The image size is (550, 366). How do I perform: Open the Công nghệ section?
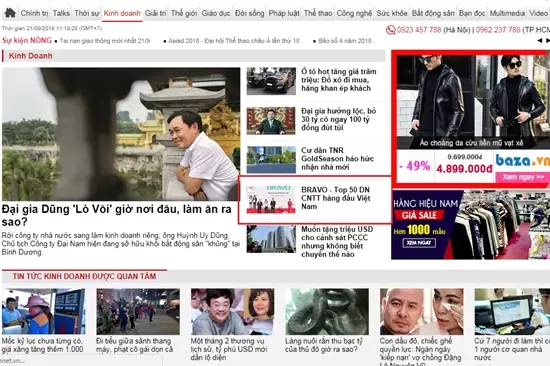click(354, 13)
